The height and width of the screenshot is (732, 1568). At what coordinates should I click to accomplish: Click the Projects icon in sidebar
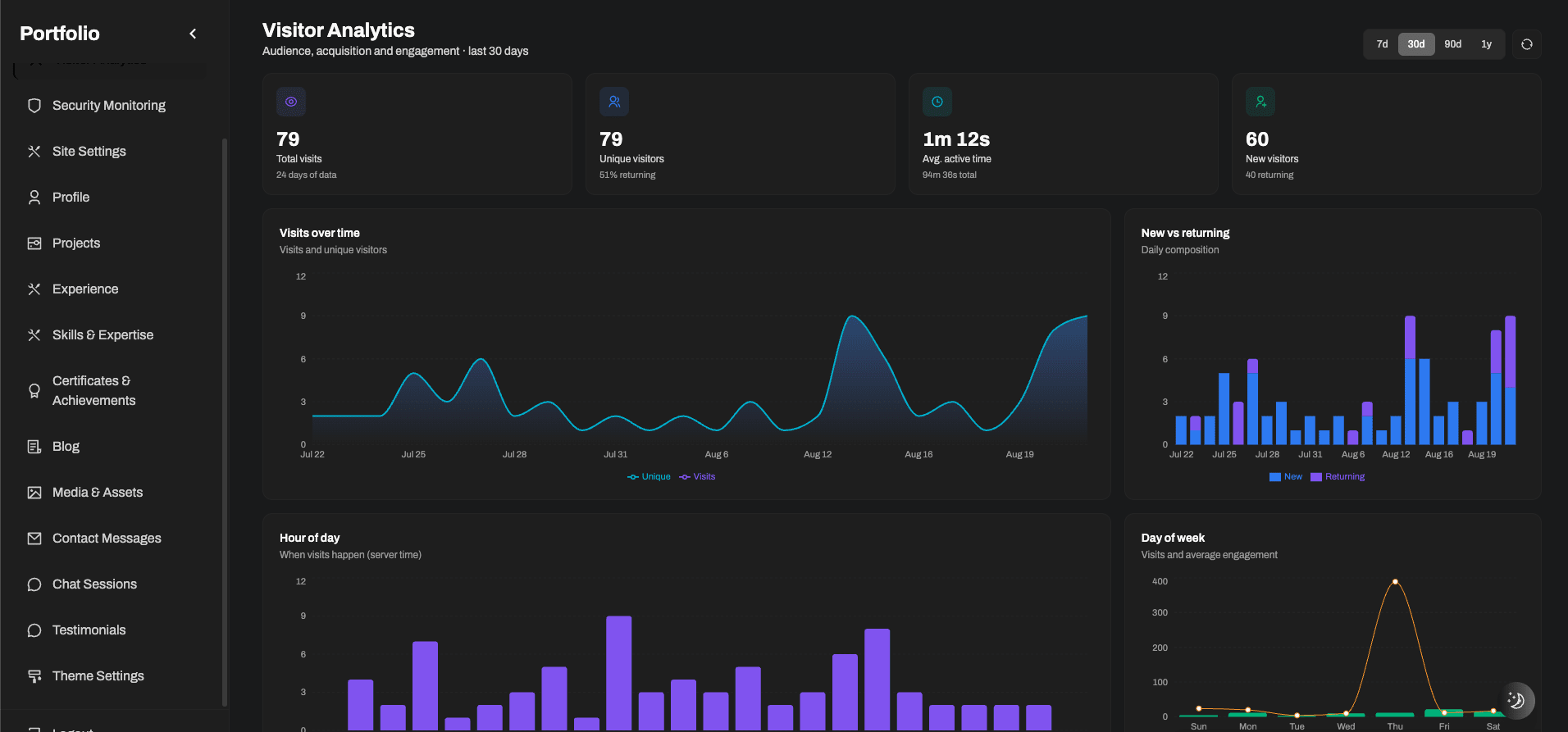[x=34, y=243]
